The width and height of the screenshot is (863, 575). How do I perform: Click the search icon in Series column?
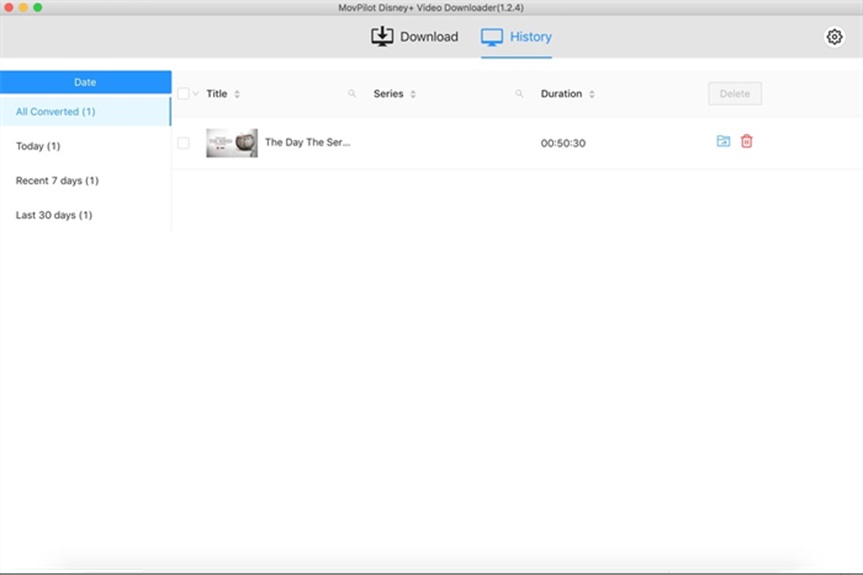click(x=519, y=94)
